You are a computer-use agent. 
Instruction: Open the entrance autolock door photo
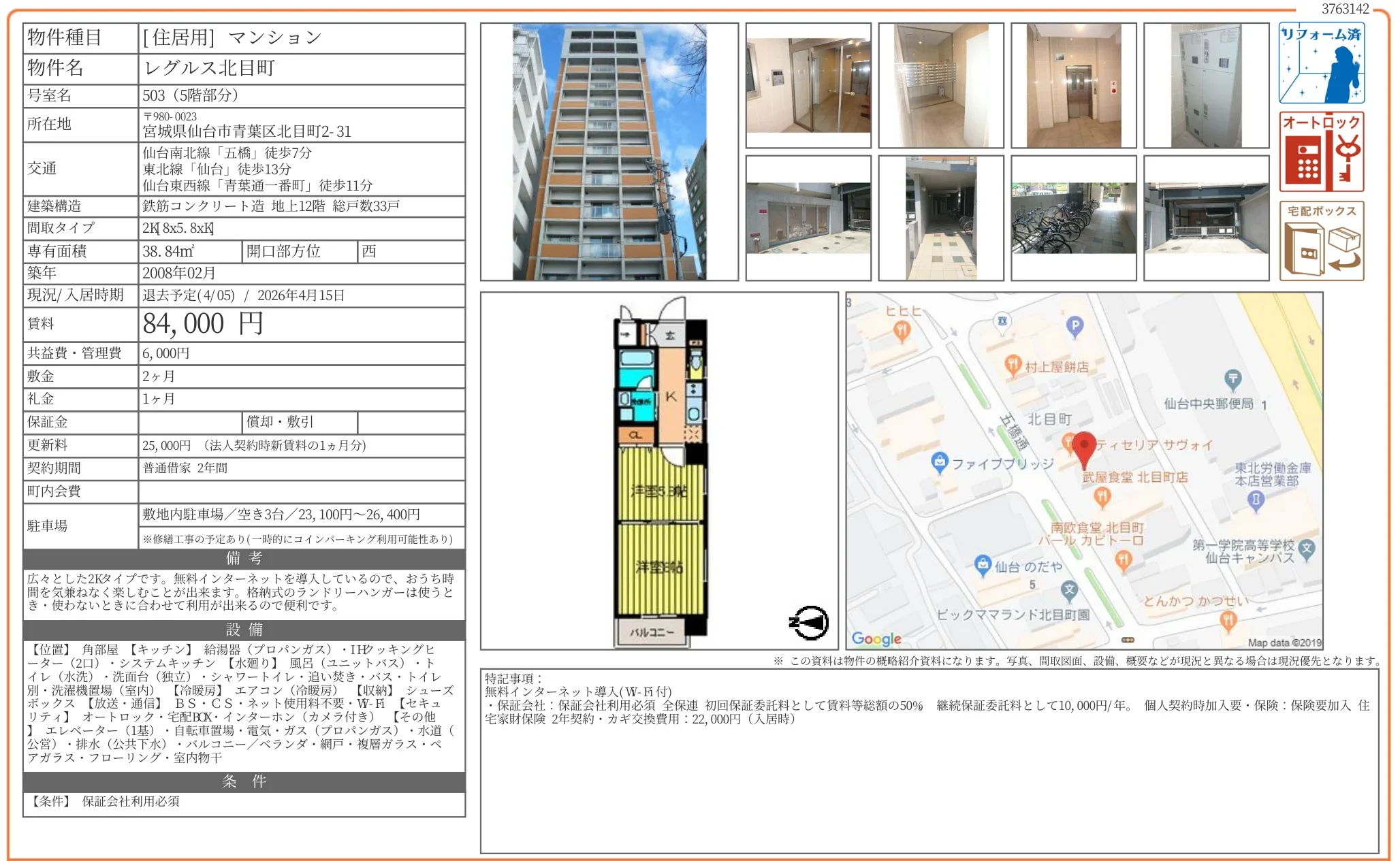click(x=808, y=86)
